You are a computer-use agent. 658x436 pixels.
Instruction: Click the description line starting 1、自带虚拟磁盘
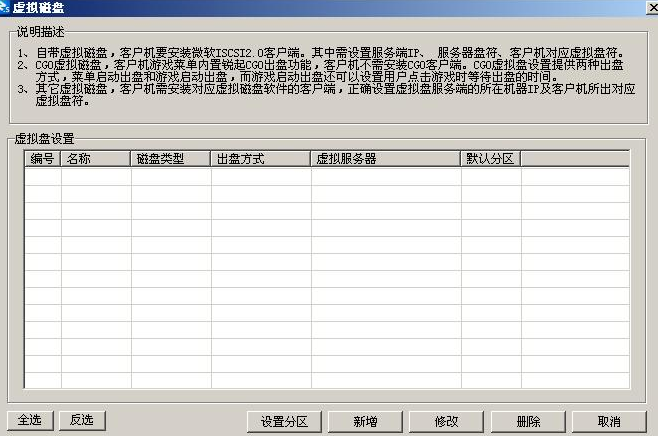[x=321, y=53]
